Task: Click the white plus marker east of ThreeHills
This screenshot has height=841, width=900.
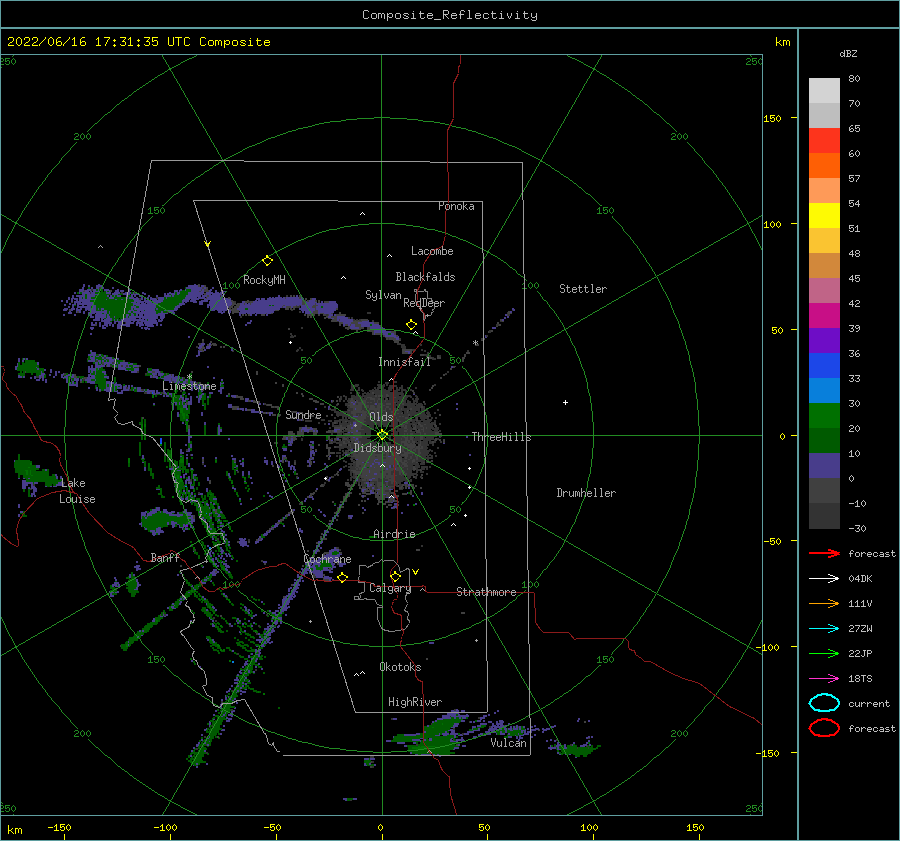Action: click(565, 402)
